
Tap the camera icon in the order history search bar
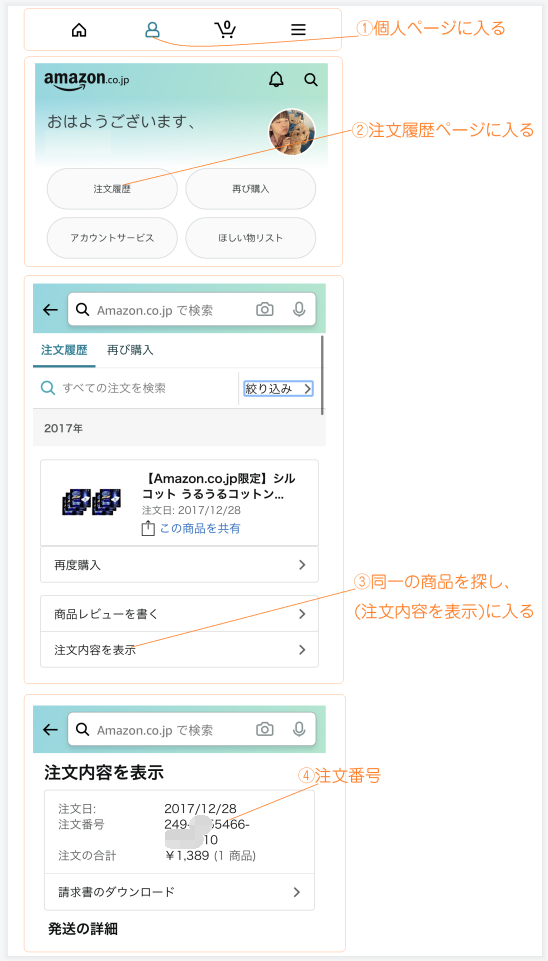[x=265, y=310]
